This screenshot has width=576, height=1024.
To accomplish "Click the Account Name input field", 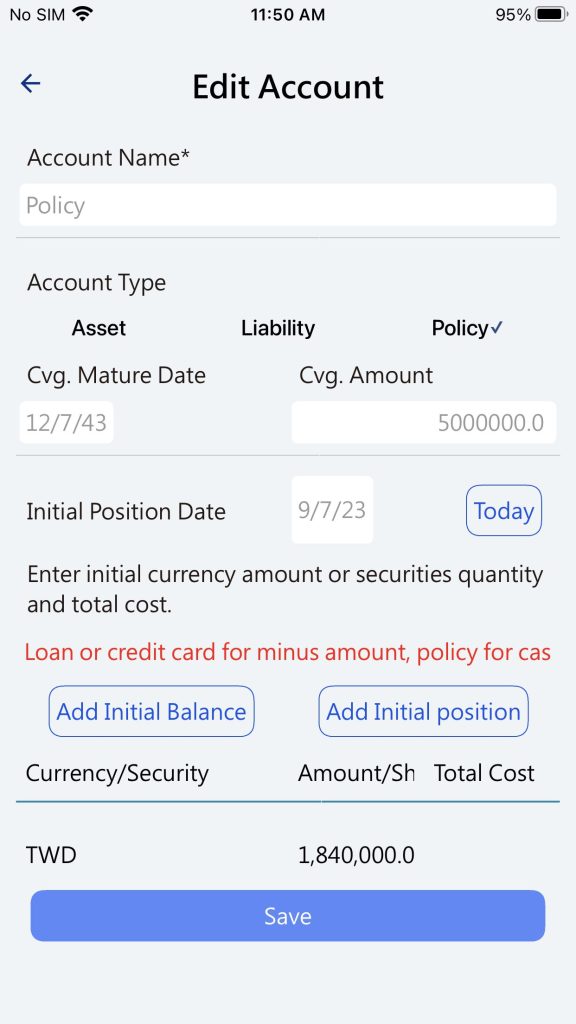I will click(x=287, y=205).
